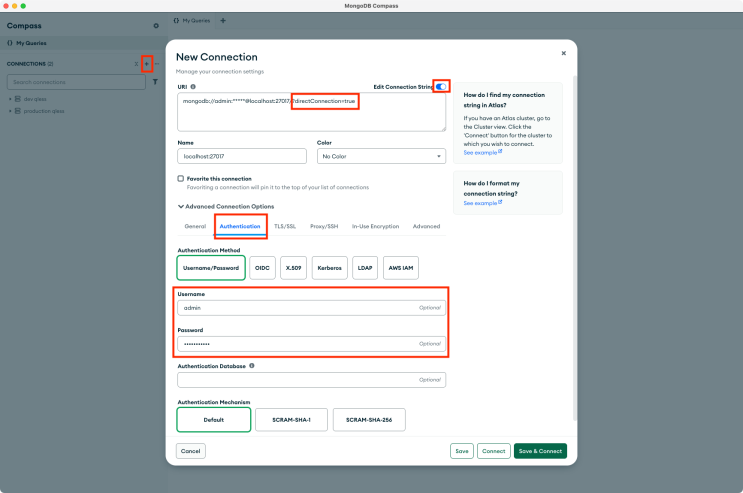Click the Save & Connect button
The height and width of the screenshot is (493, 743).
click(x=540, y=451)
